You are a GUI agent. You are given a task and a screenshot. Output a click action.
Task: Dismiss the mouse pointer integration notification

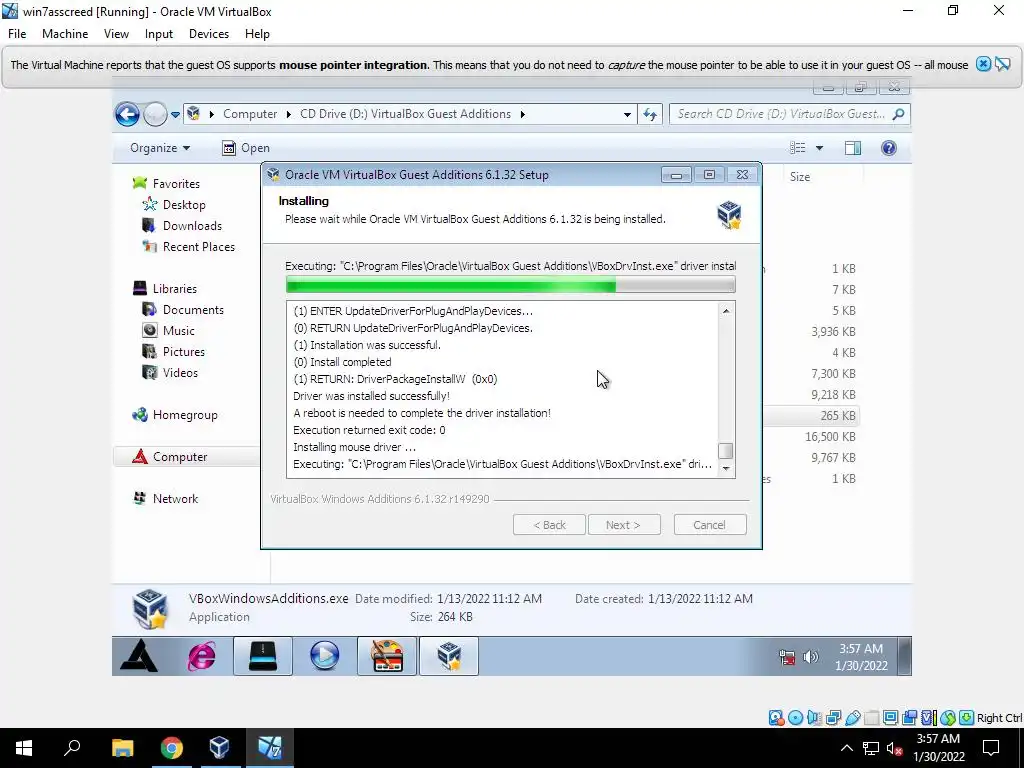tap(983, 64)
